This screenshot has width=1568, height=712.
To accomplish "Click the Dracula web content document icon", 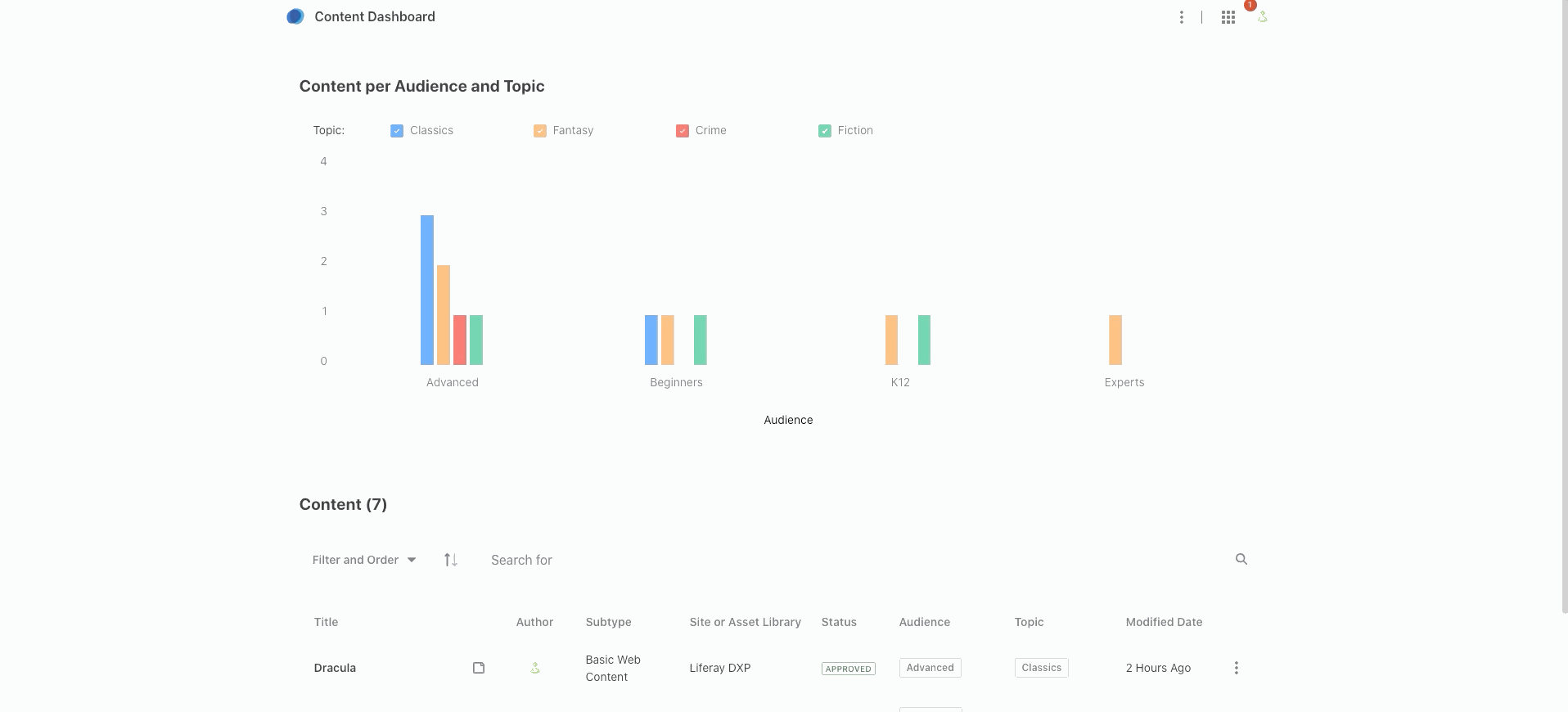I will click(479, 668).
